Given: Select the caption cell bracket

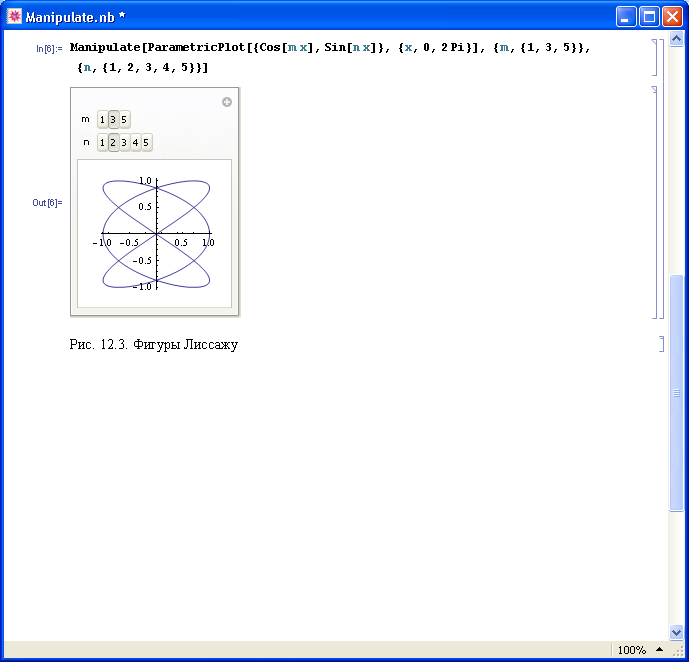Looking at the screenshot, I should (661, 344).
